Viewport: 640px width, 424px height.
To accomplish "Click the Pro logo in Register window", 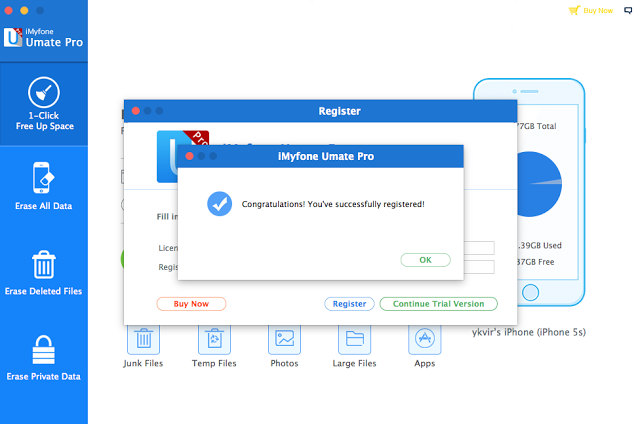I will 167,157.
